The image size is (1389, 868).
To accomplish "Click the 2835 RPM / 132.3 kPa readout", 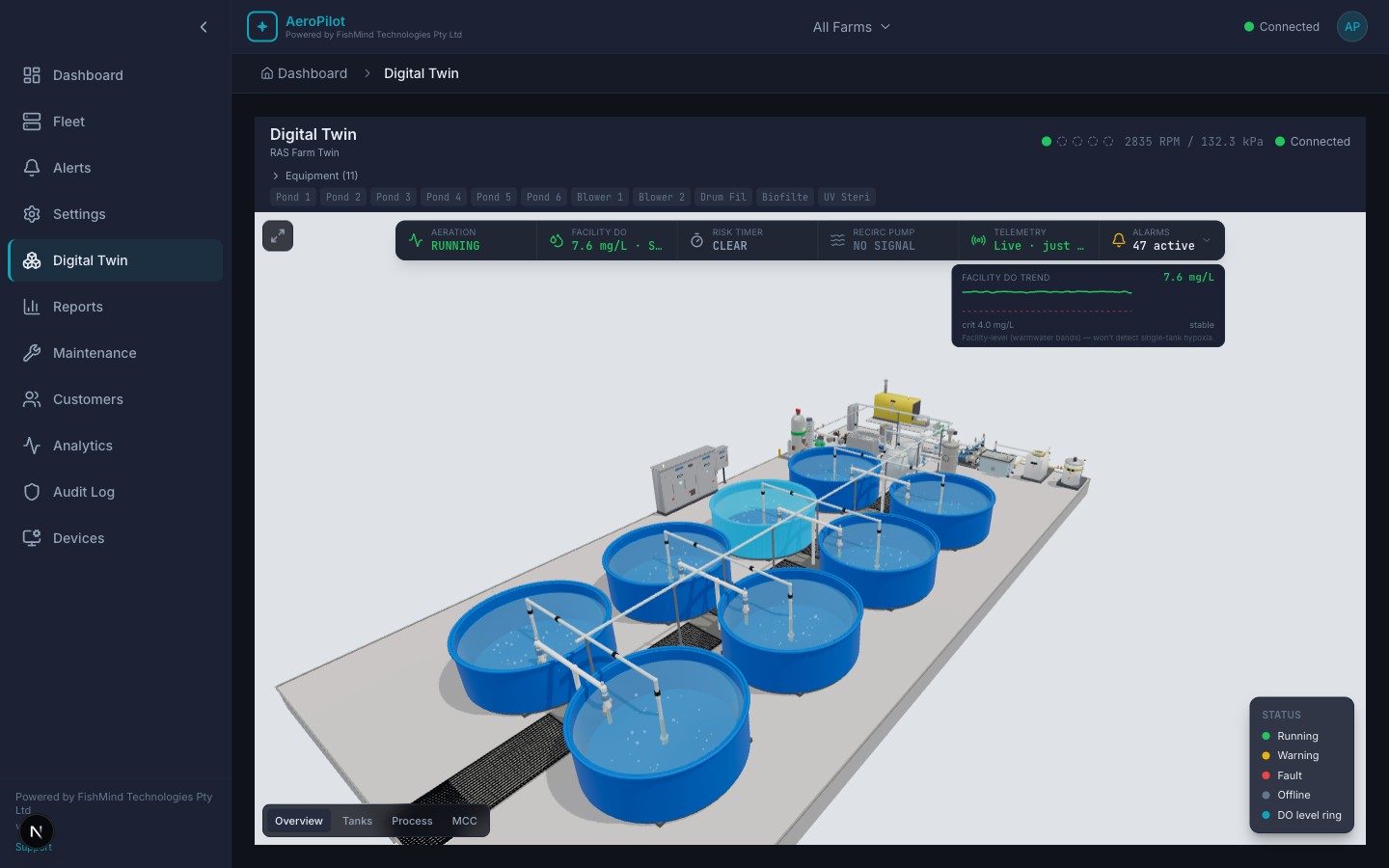I will [1193, 142].
